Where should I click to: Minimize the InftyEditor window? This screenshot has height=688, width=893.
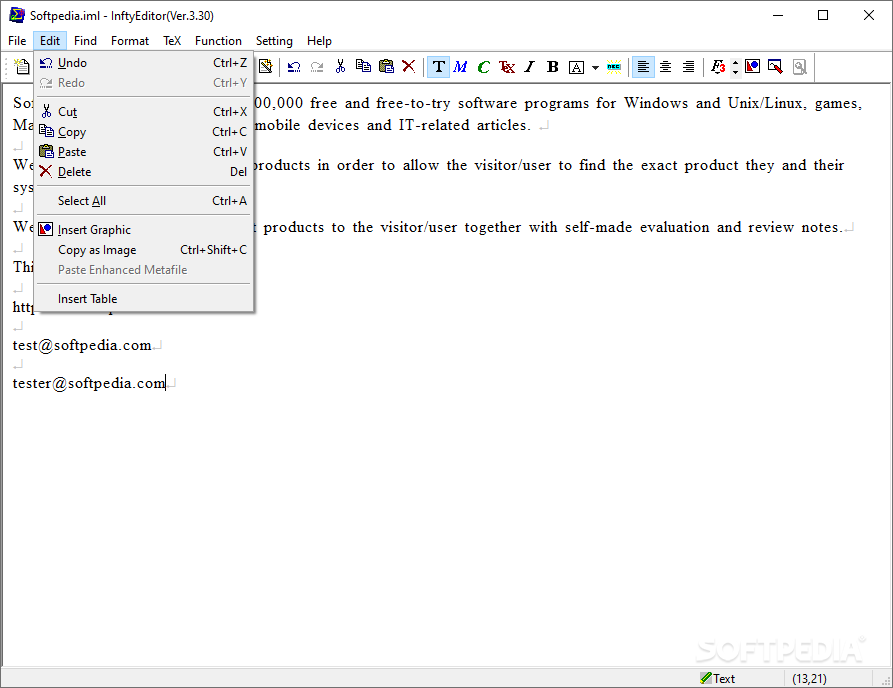(778, 15)
